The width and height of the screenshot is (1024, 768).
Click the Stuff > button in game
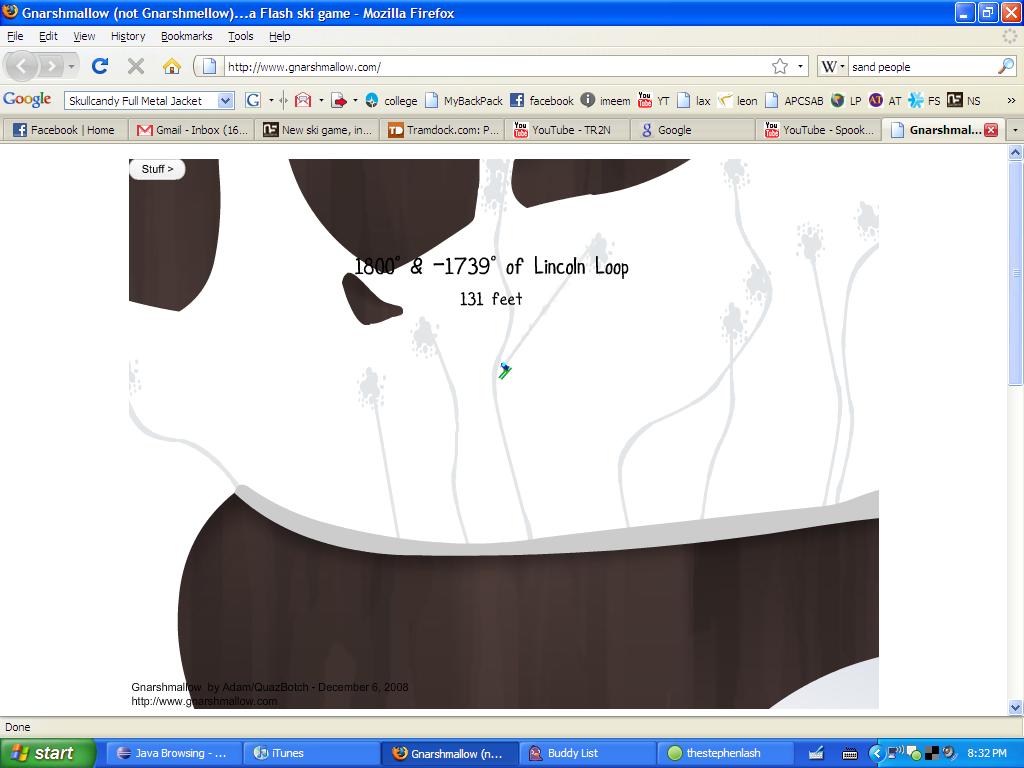click(x=157, y=169)
